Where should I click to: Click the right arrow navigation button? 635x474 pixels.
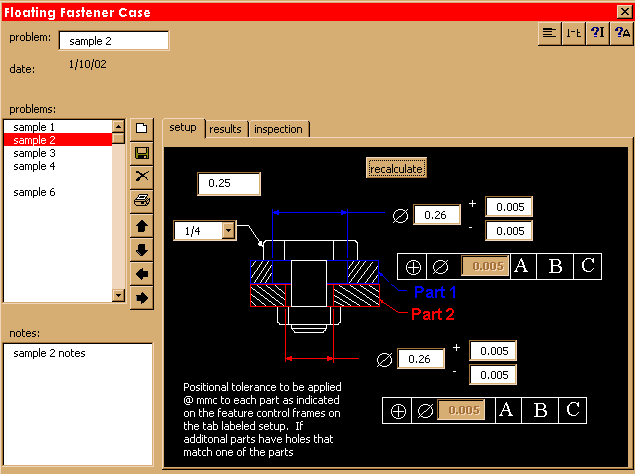coord(142,298)
